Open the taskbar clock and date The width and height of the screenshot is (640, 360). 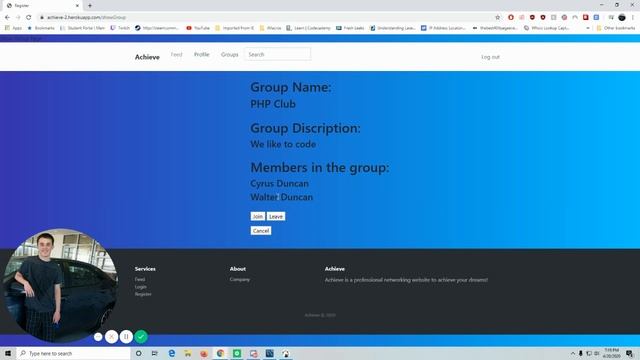[x=611, y=353]
